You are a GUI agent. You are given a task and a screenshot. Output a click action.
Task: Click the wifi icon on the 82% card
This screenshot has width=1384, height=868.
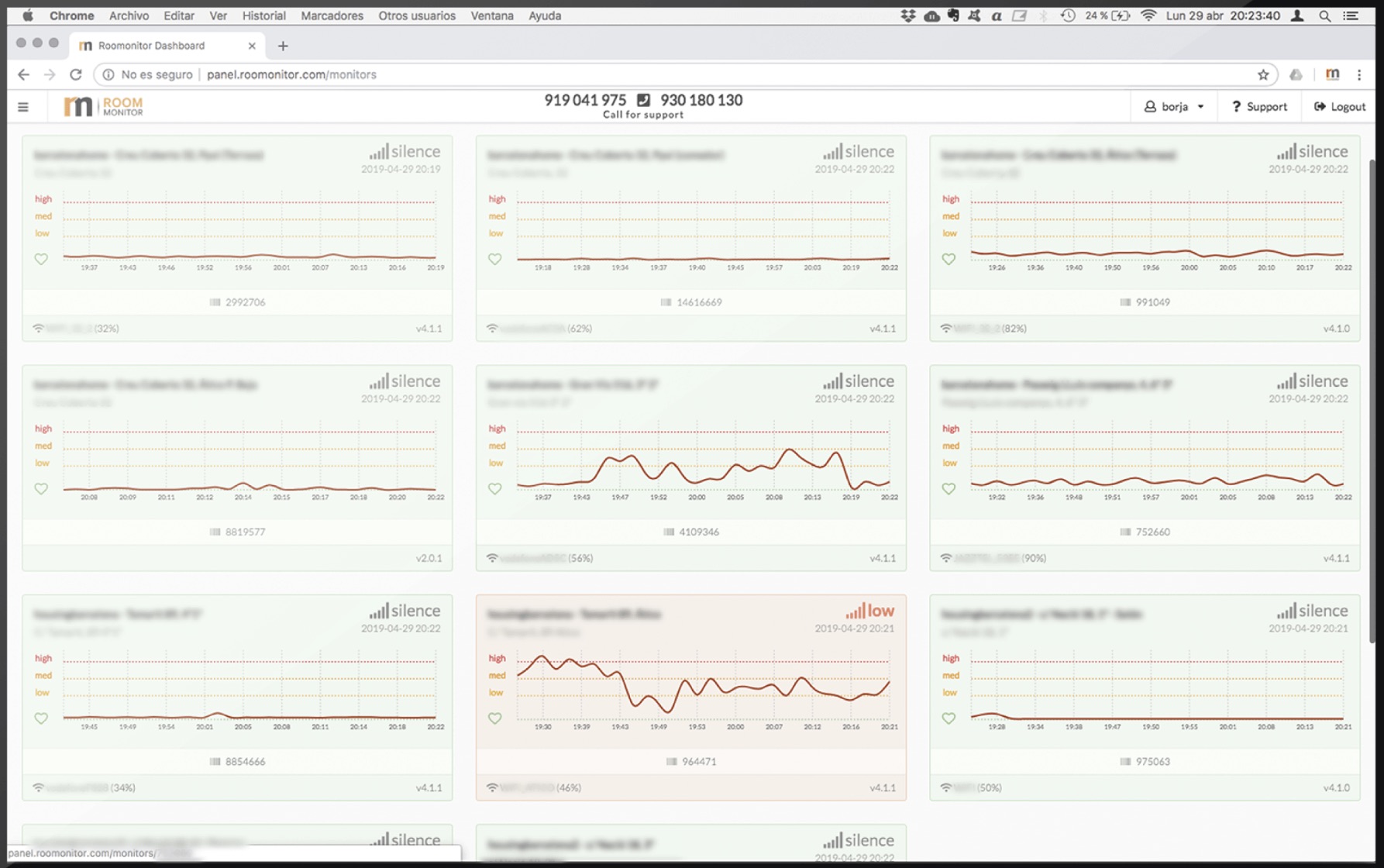pyautogui.click(x=945, y=329)
